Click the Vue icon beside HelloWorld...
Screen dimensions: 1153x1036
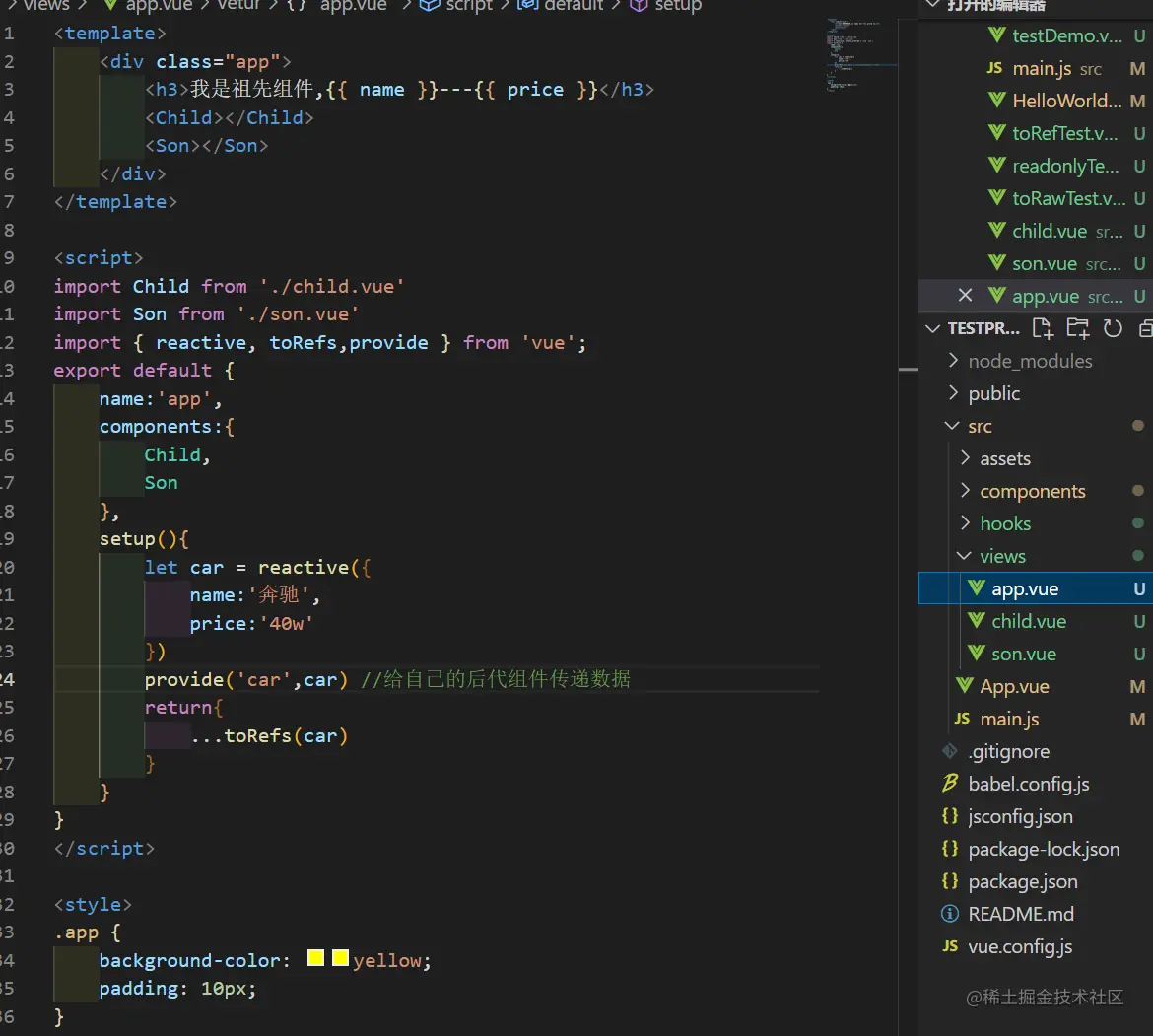996,100
